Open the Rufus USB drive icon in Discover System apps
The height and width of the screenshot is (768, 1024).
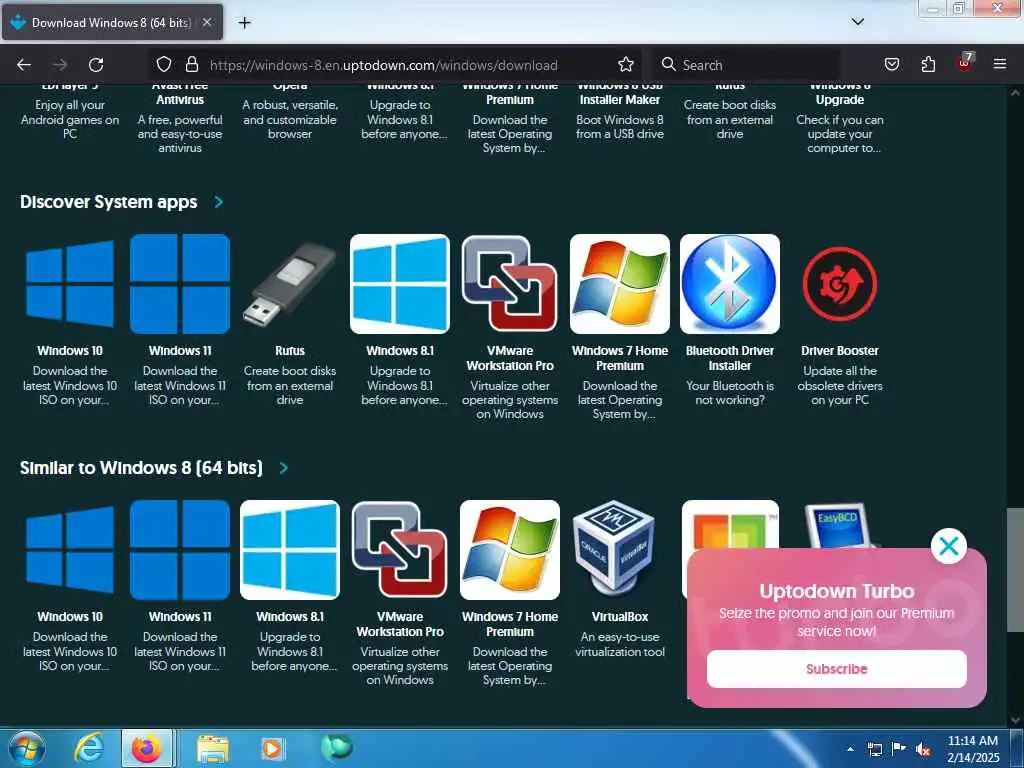click(290, 284)
